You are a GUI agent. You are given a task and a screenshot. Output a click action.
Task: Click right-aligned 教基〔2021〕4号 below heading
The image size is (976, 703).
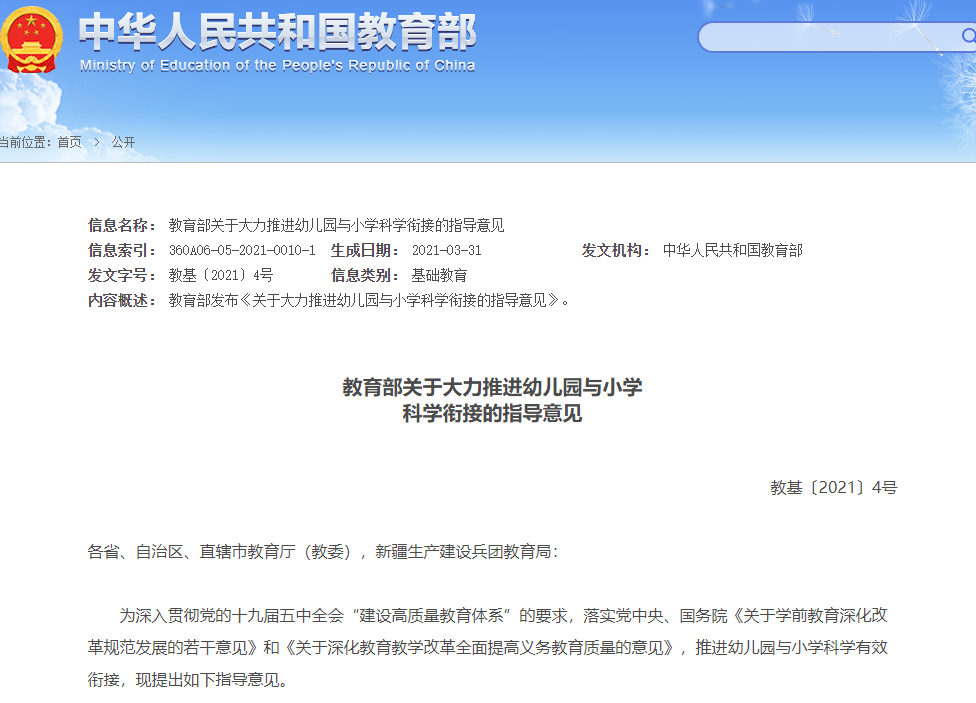(x=834, y=488)
